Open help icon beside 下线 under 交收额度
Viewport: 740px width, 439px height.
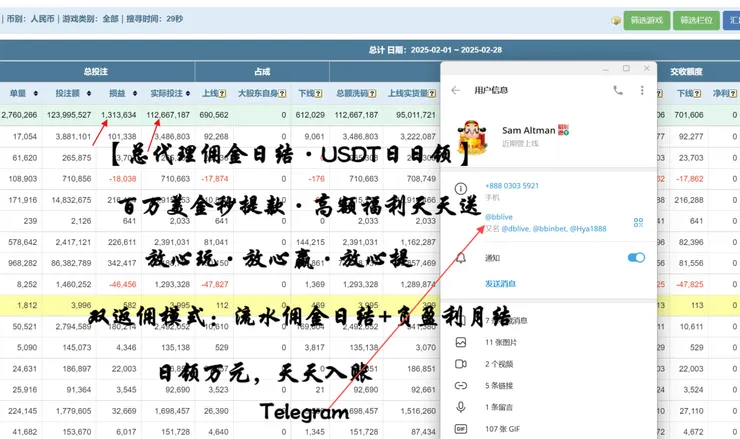(698, 93)
